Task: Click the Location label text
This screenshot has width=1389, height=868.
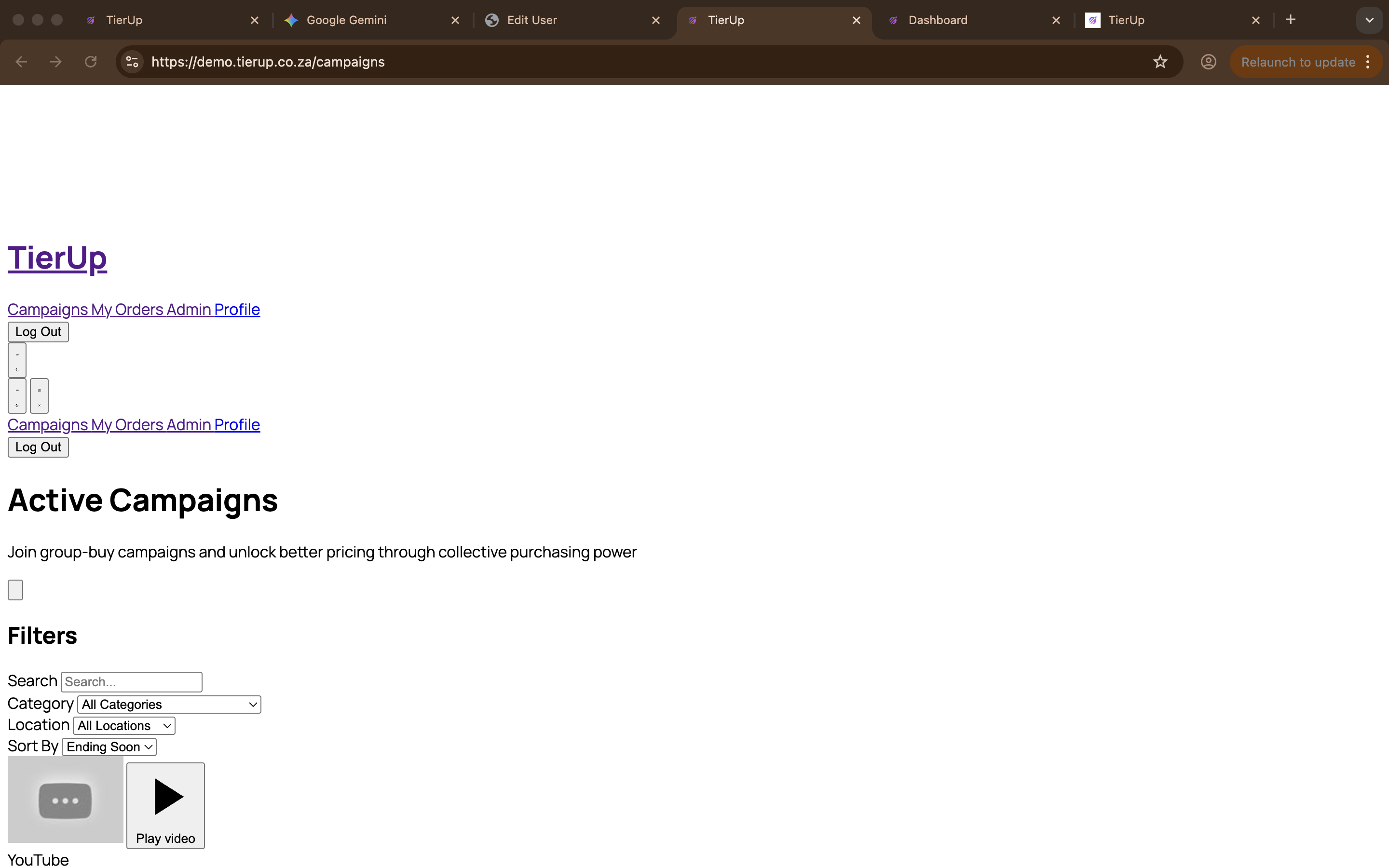Action: [x=39, y=725]
